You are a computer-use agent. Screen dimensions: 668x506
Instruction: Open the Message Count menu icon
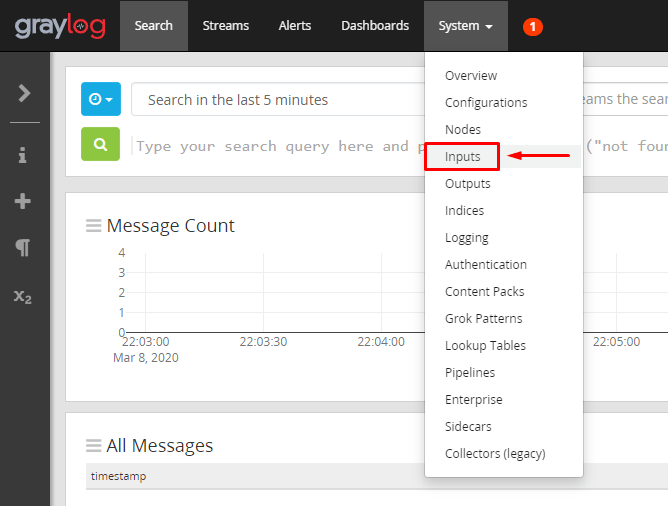94,226
